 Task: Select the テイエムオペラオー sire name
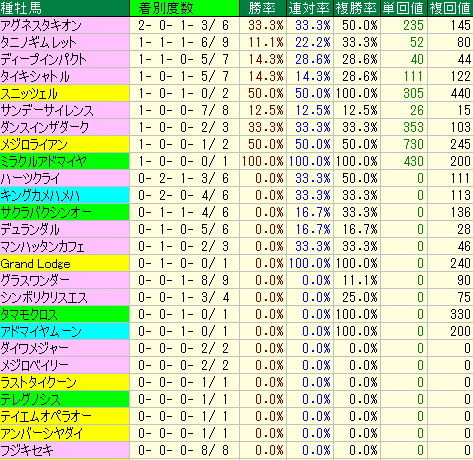click(46, 416)
